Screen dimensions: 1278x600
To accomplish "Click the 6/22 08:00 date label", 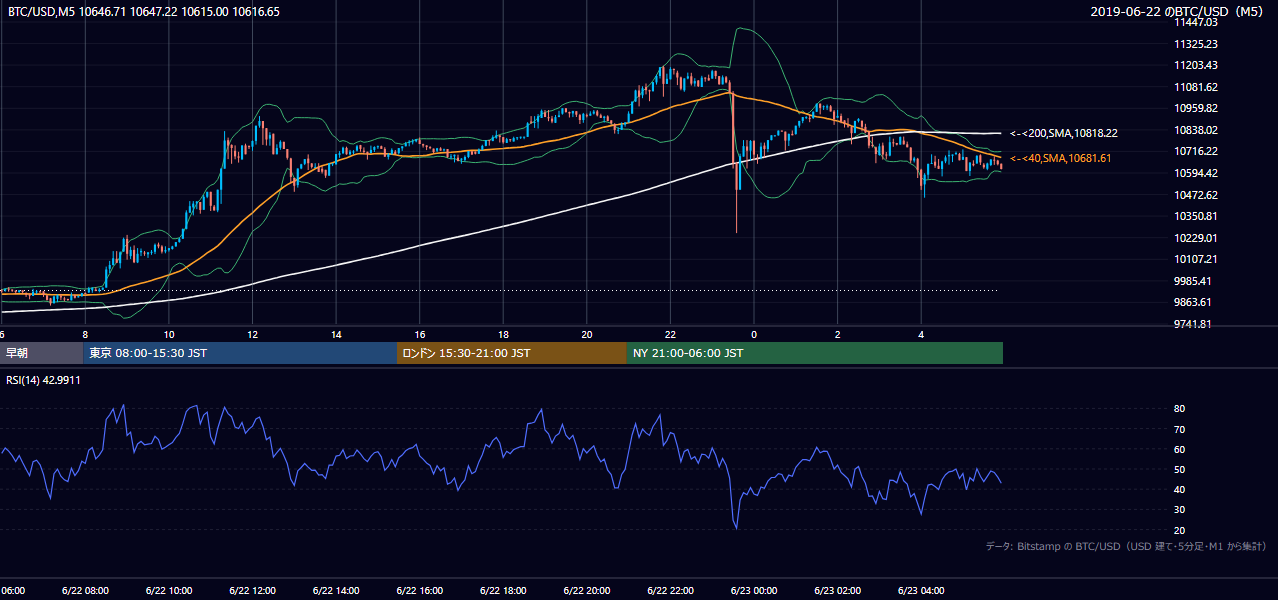I will (x=85, y=591).
